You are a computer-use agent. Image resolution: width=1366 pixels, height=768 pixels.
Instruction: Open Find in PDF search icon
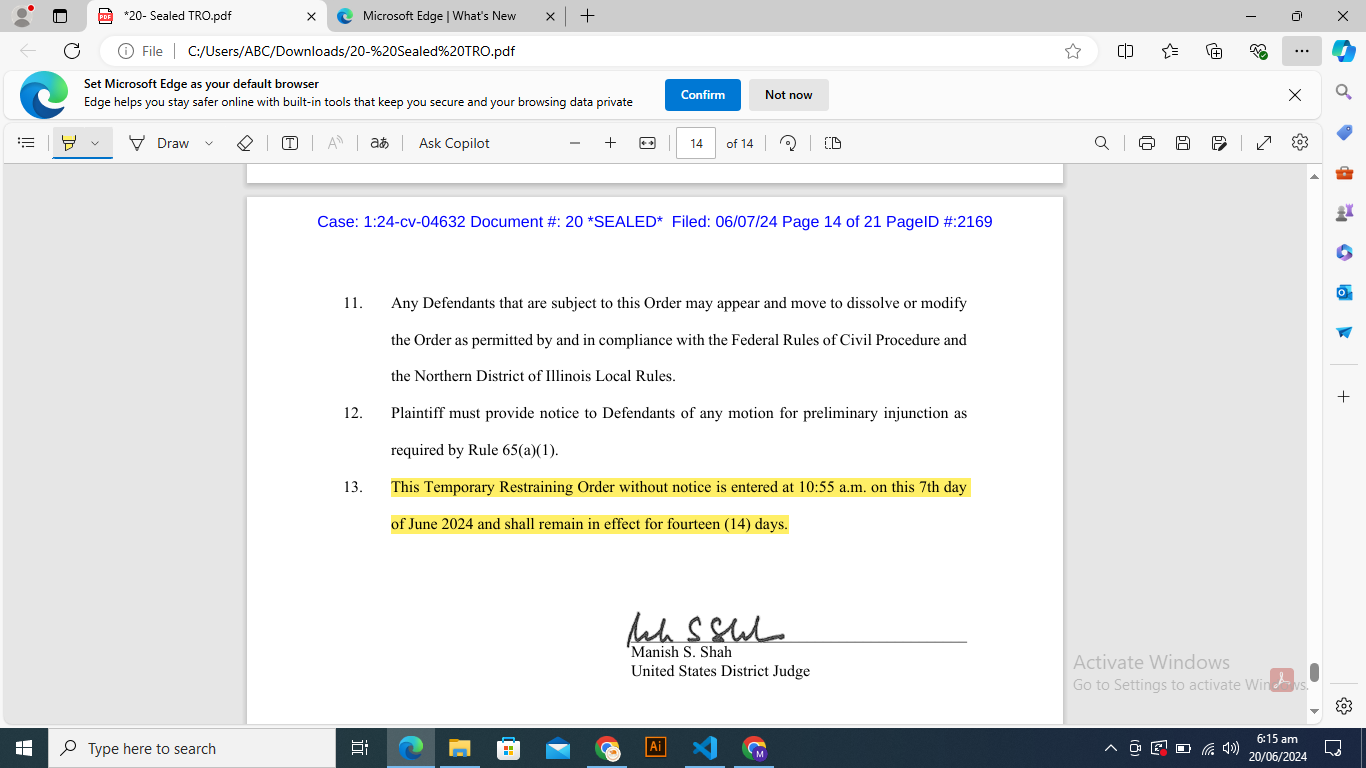[1102, 143]
